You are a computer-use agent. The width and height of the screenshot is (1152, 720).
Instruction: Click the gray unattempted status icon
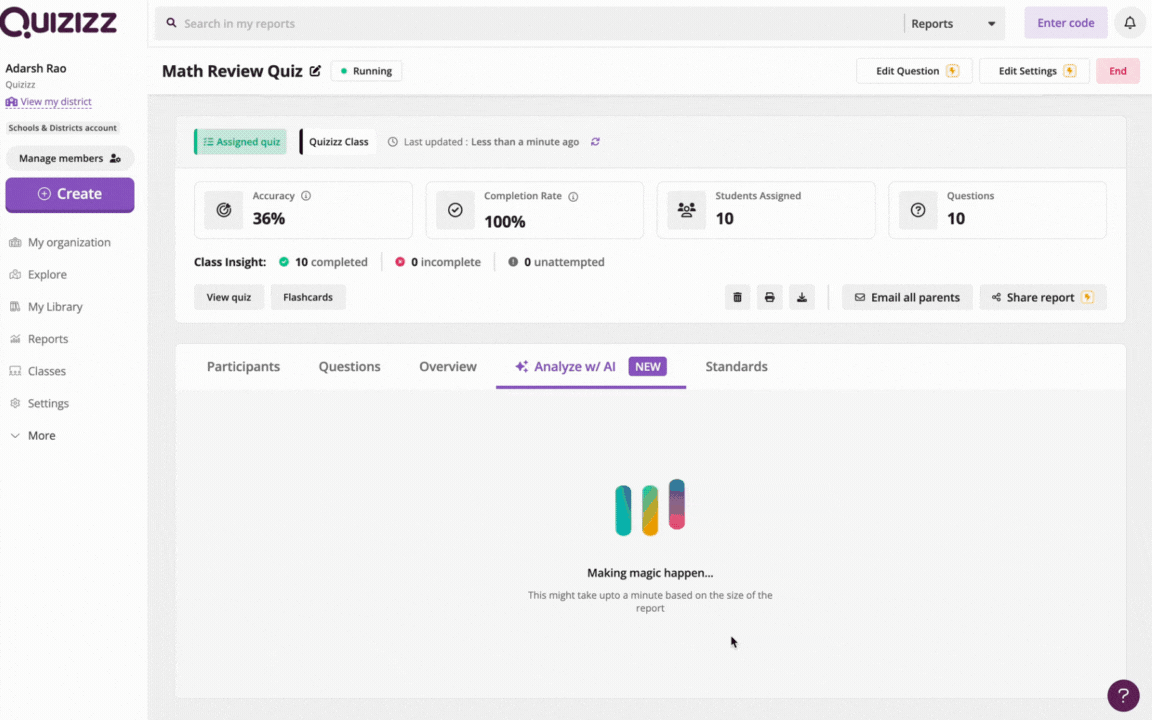point(513,262)
